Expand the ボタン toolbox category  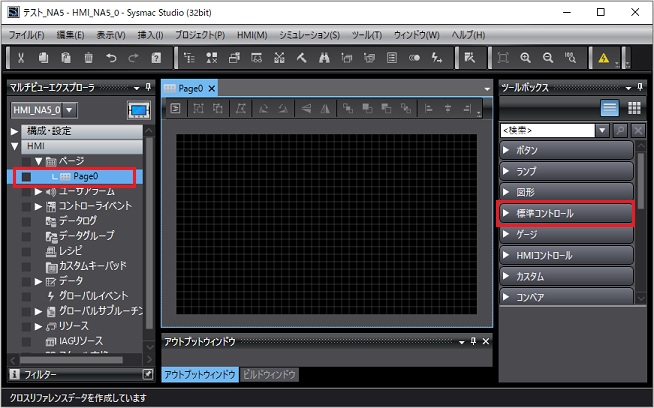[566, 150]
